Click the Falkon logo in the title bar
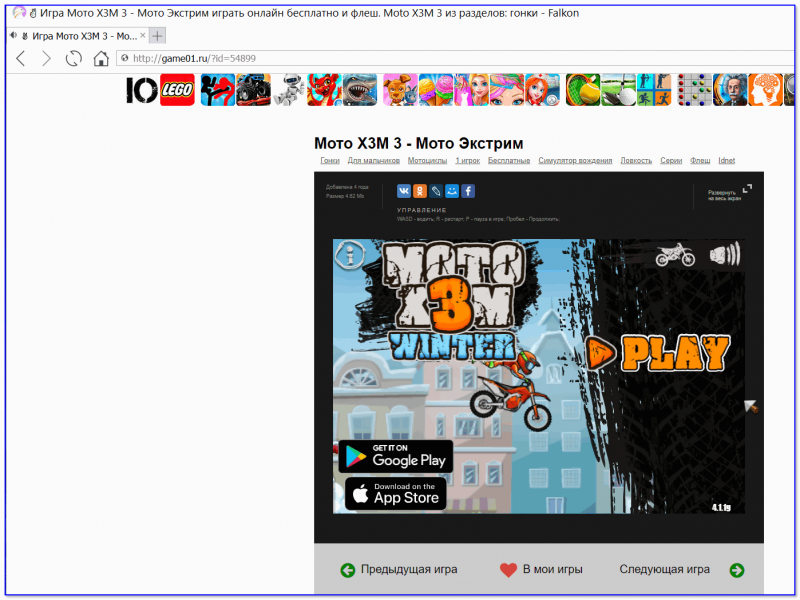The image size is (800, 600). (19, 12)
